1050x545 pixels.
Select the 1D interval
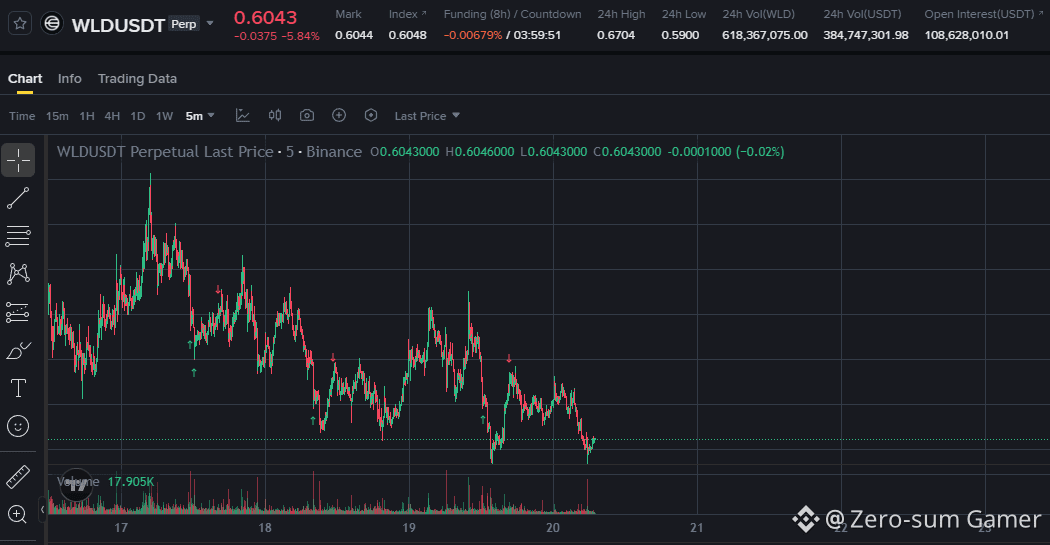coord(137,116)
